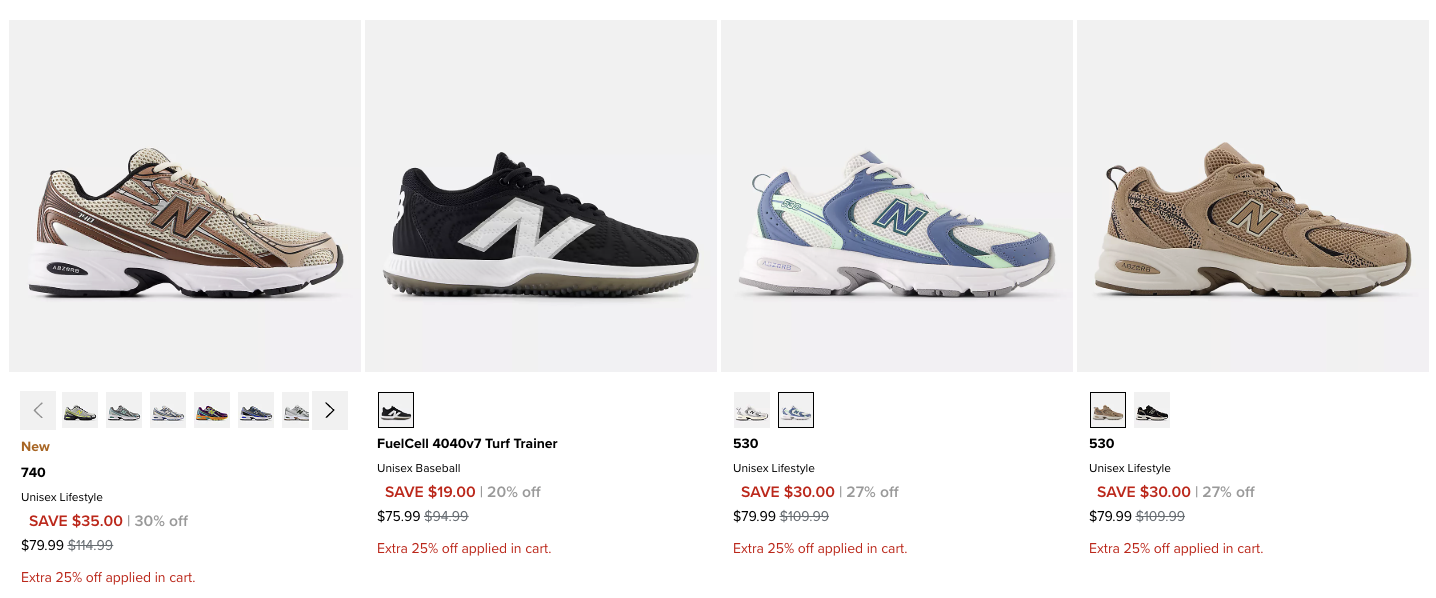Viewport: 1436px width, 598px height.
Task: Open the brown 740 shoe product image
Action: pyautogui.click(x=185, y=196)
